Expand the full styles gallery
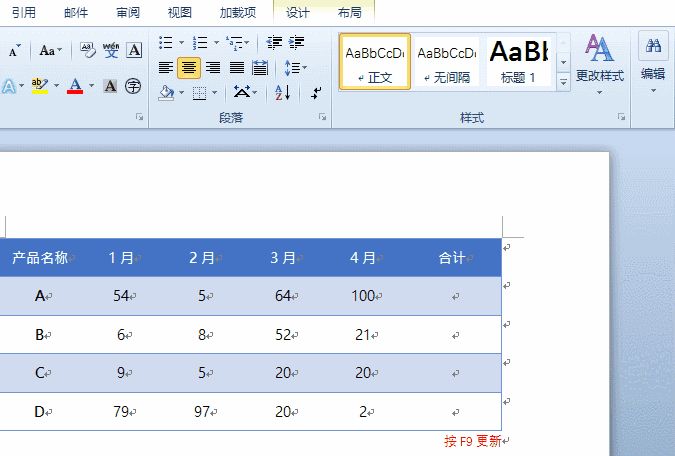Viewport: 675px width, 456px height. click(x=564, y=82)
